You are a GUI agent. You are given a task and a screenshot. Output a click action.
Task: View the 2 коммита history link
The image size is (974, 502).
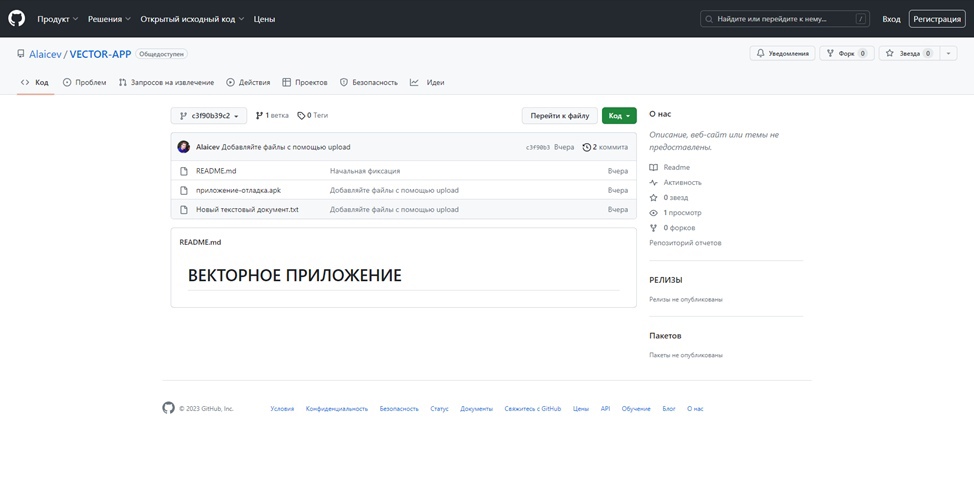pyautogui.click(x=605, y=147)
